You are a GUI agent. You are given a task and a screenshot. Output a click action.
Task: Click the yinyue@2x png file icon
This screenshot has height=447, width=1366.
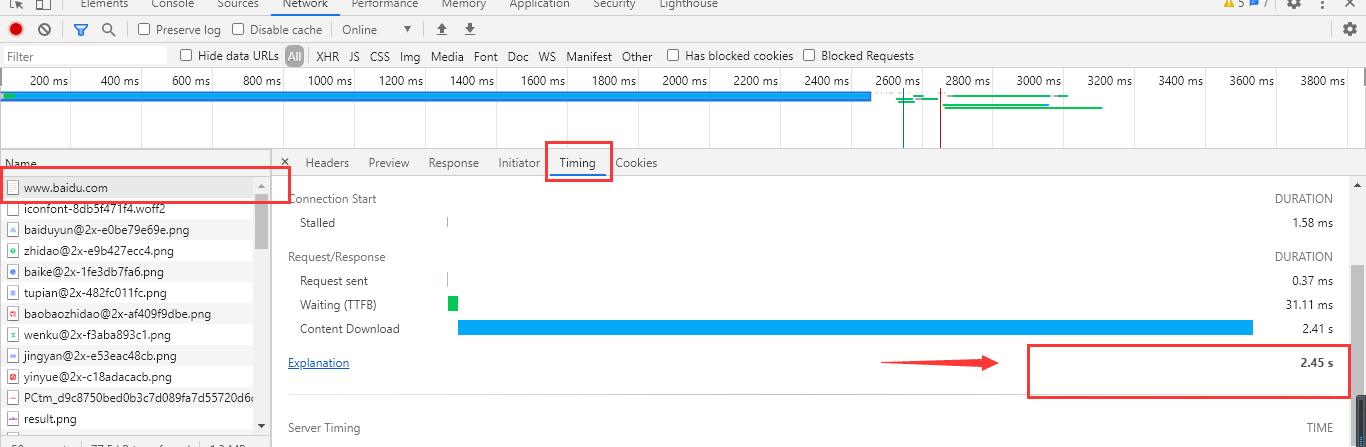click(x=13, y=377)
